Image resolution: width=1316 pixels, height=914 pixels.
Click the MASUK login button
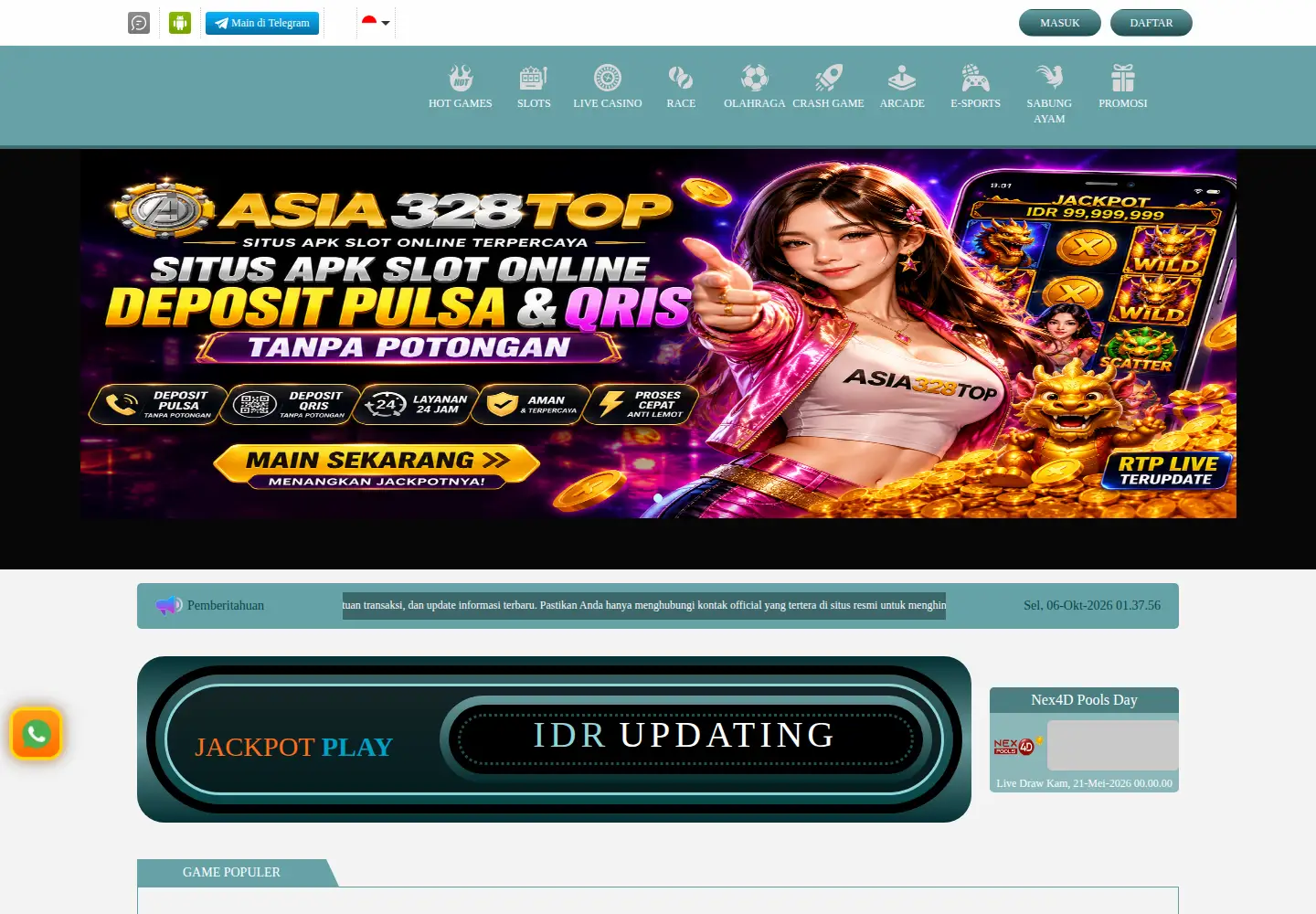1060,23
